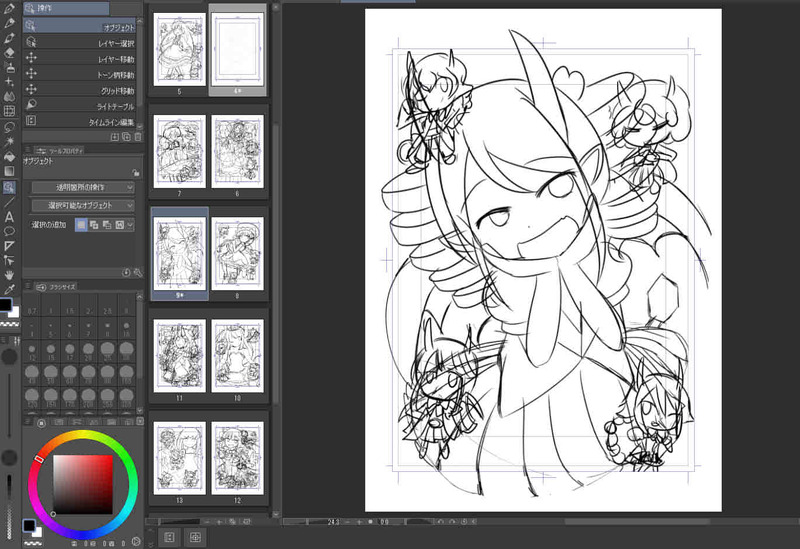Toggle new selection mode button
Viewport: 800px width, 549px height.
(x=81, y=224)
